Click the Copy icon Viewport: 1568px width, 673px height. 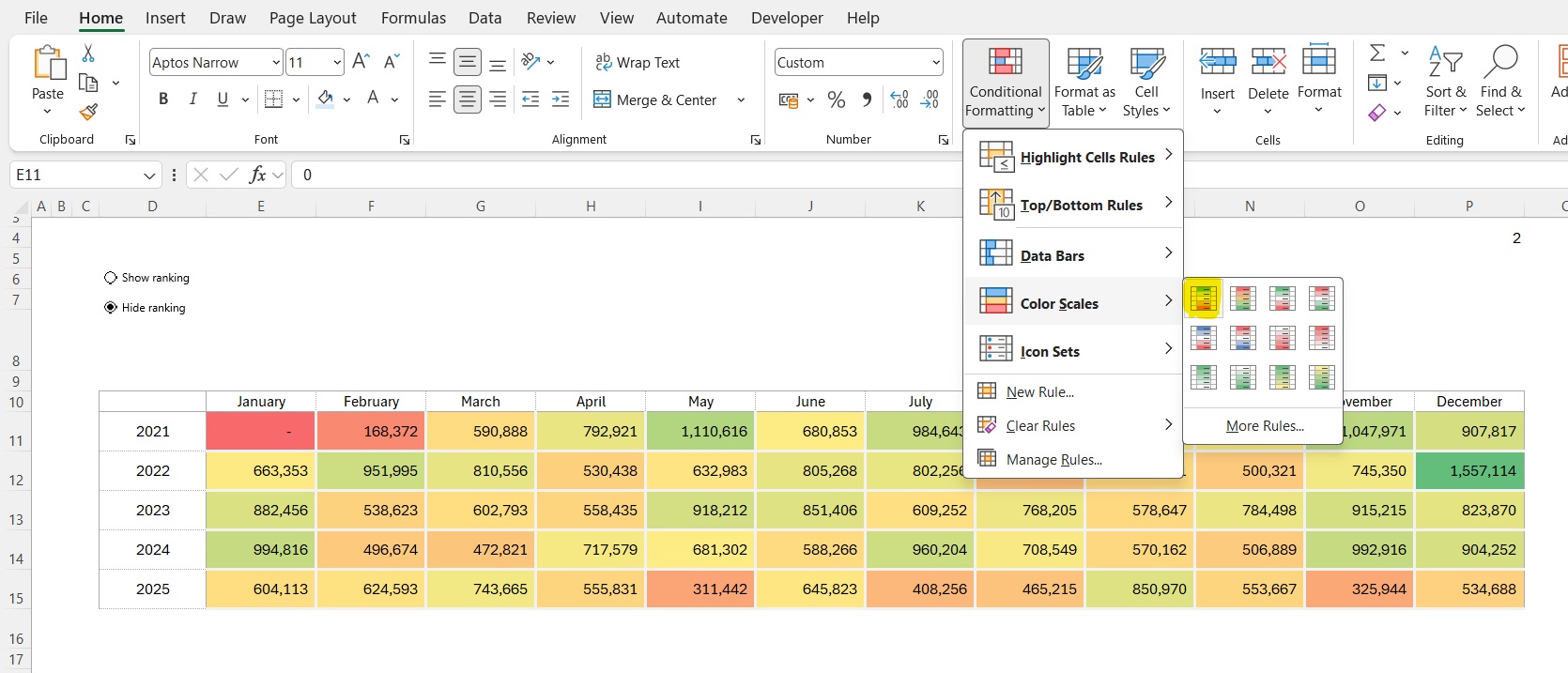point(88,83)
